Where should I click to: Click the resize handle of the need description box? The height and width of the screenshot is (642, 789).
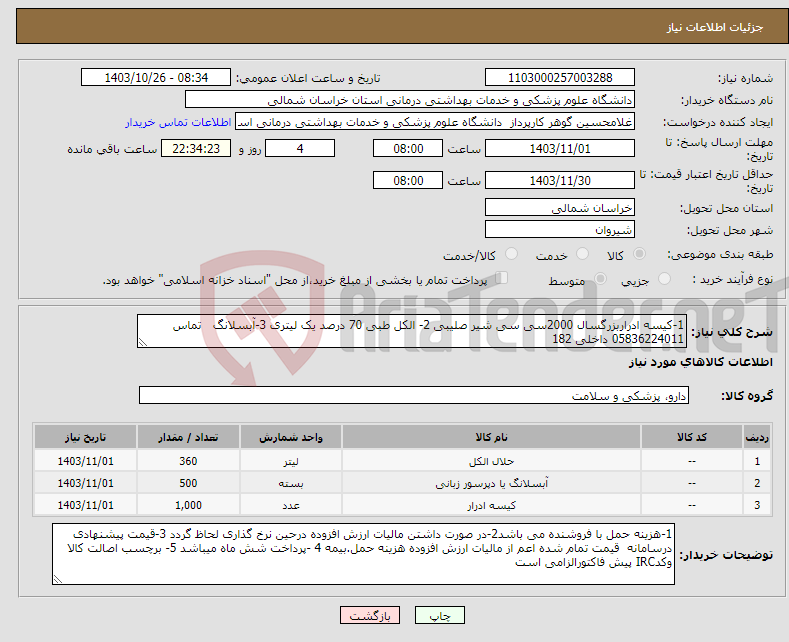coord(143,343)
